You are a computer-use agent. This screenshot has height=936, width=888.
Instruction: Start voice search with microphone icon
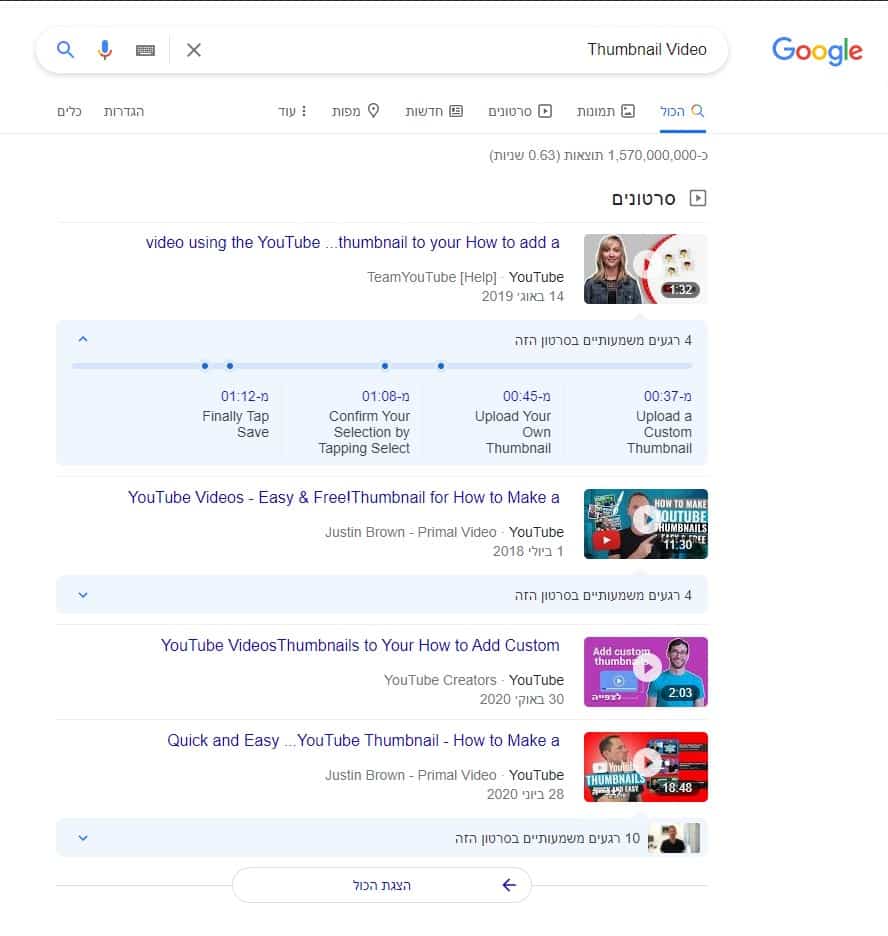point(105,50)
